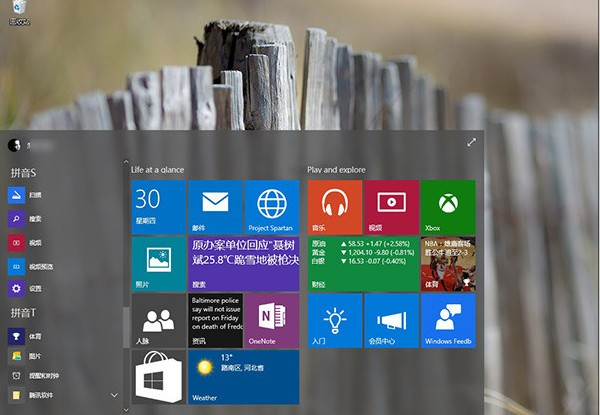
Task: Open the user account avatar menu
Action: 14,145
